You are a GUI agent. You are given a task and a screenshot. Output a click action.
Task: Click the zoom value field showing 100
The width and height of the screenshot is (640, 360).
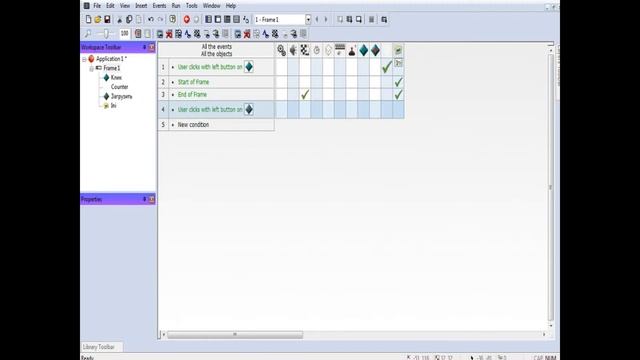(x=124, y=33)
